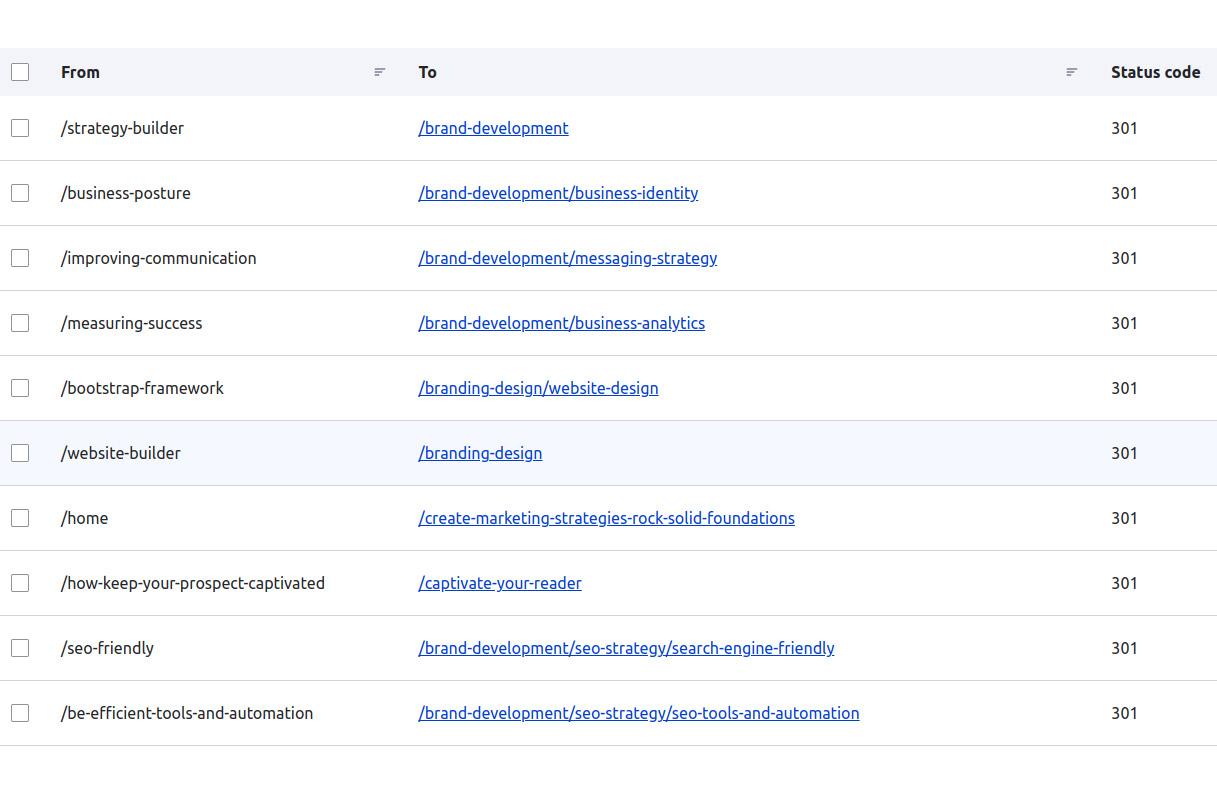The height and width of the screenshot is (811, 1217).
Task: Open the /brand-development/messaging-strategy link
Action: coord(567,257)
